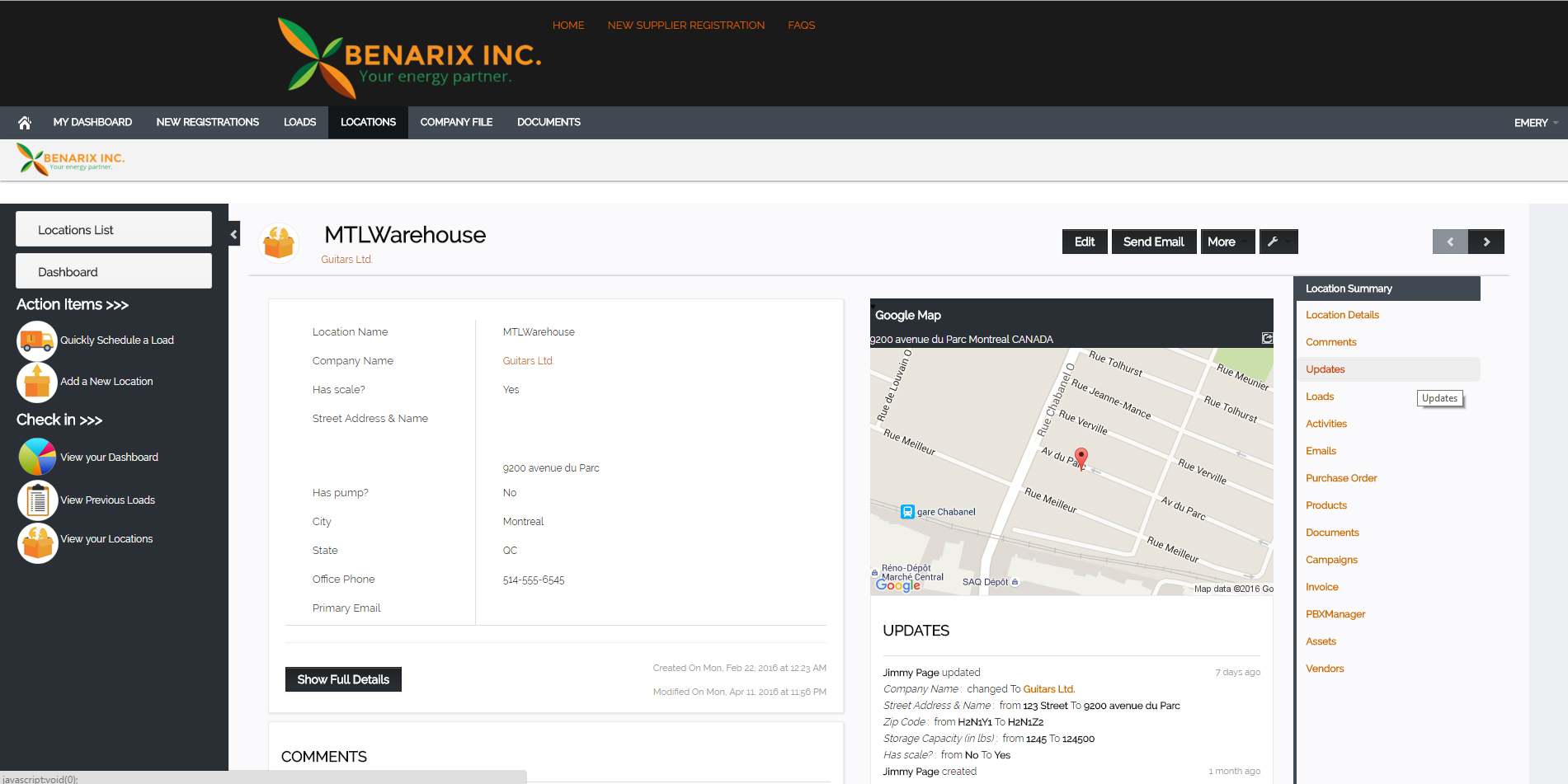Screen dimensions: 1568x784
Task: Click the Guitars Ltd. link under the title
Action: [x=346, y=260]
